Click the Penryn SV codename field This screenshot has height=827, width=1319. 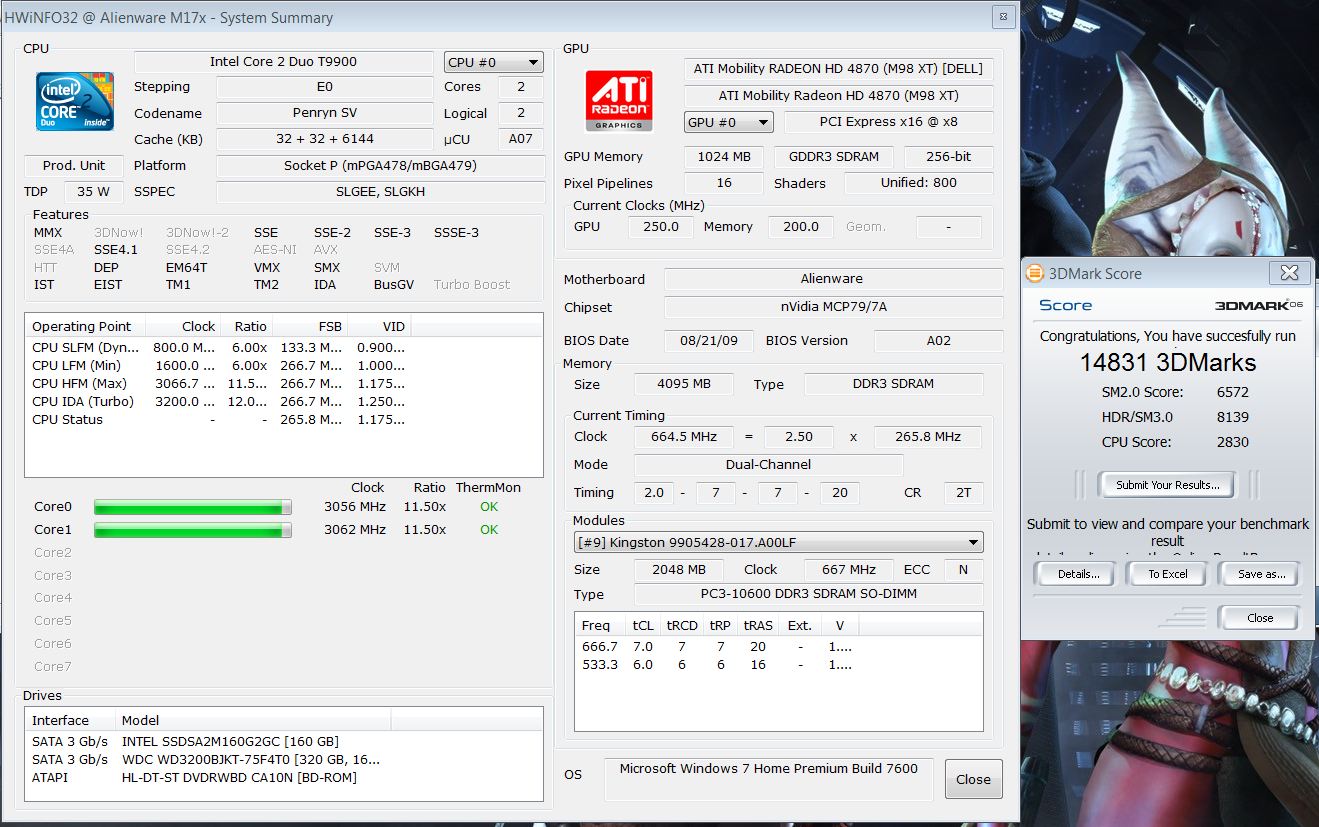point(324,114)
